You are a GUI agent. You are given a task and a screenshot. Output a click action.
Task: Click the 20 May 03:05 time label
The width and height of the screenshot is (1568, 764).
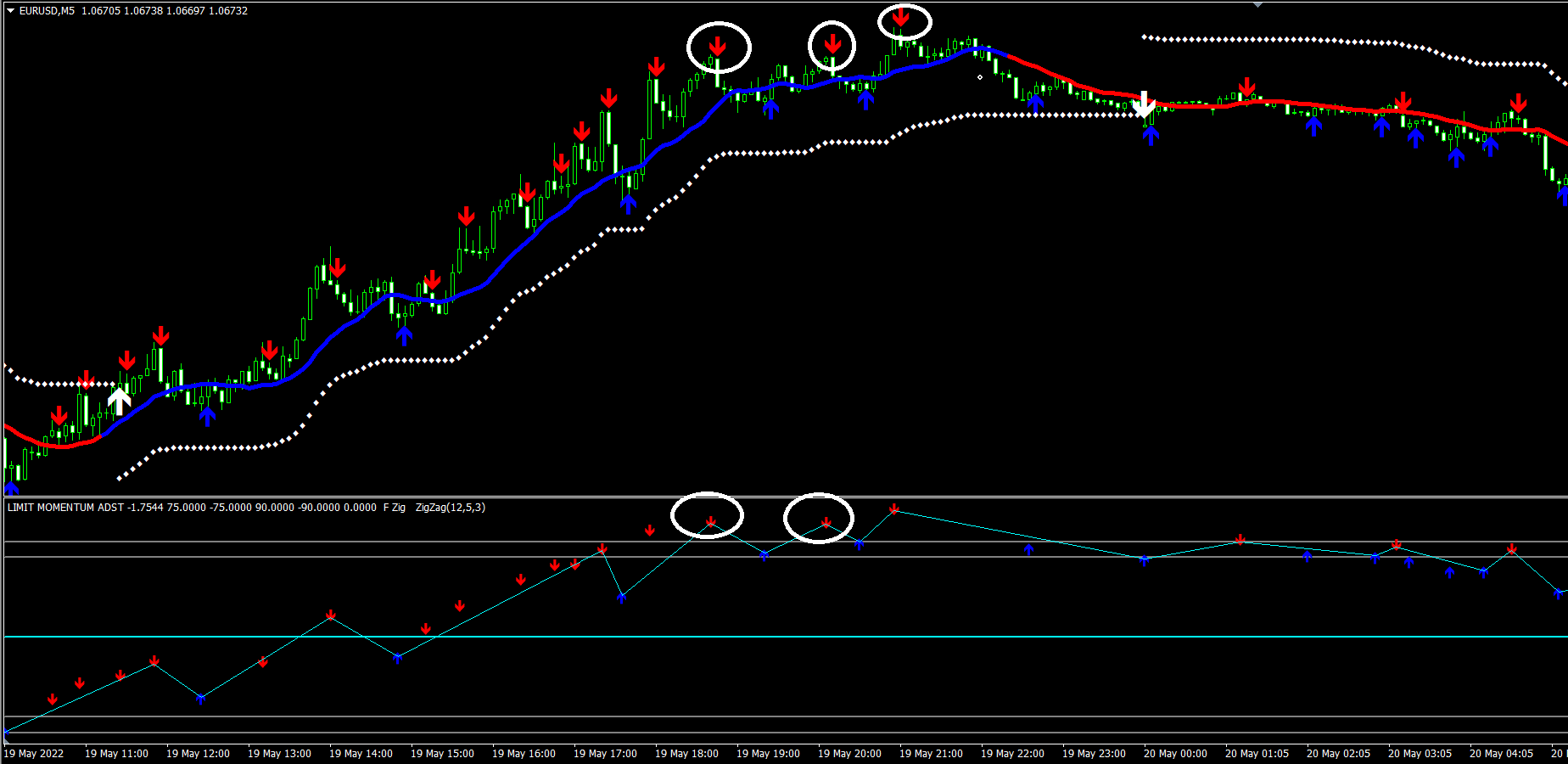click(1420, 754)
